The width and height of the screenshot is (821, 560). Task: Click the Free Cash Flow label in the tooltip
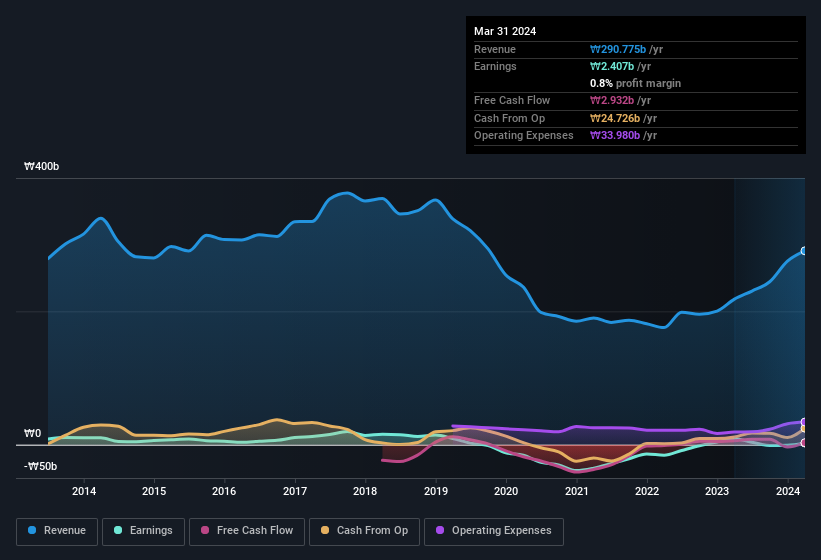(512, 100)
